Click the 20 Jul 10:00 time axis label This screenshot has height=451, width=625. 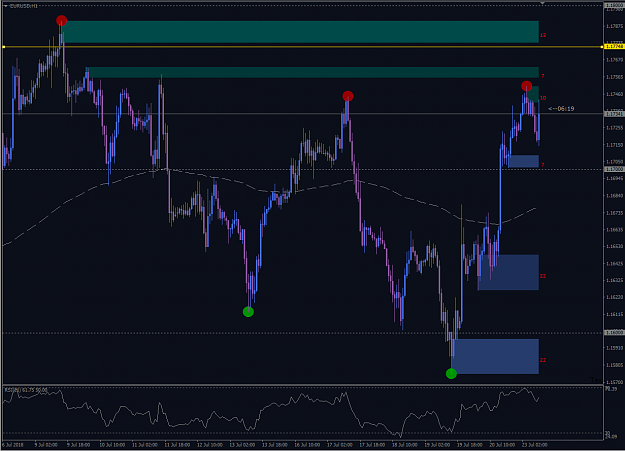tap(502, 445)
